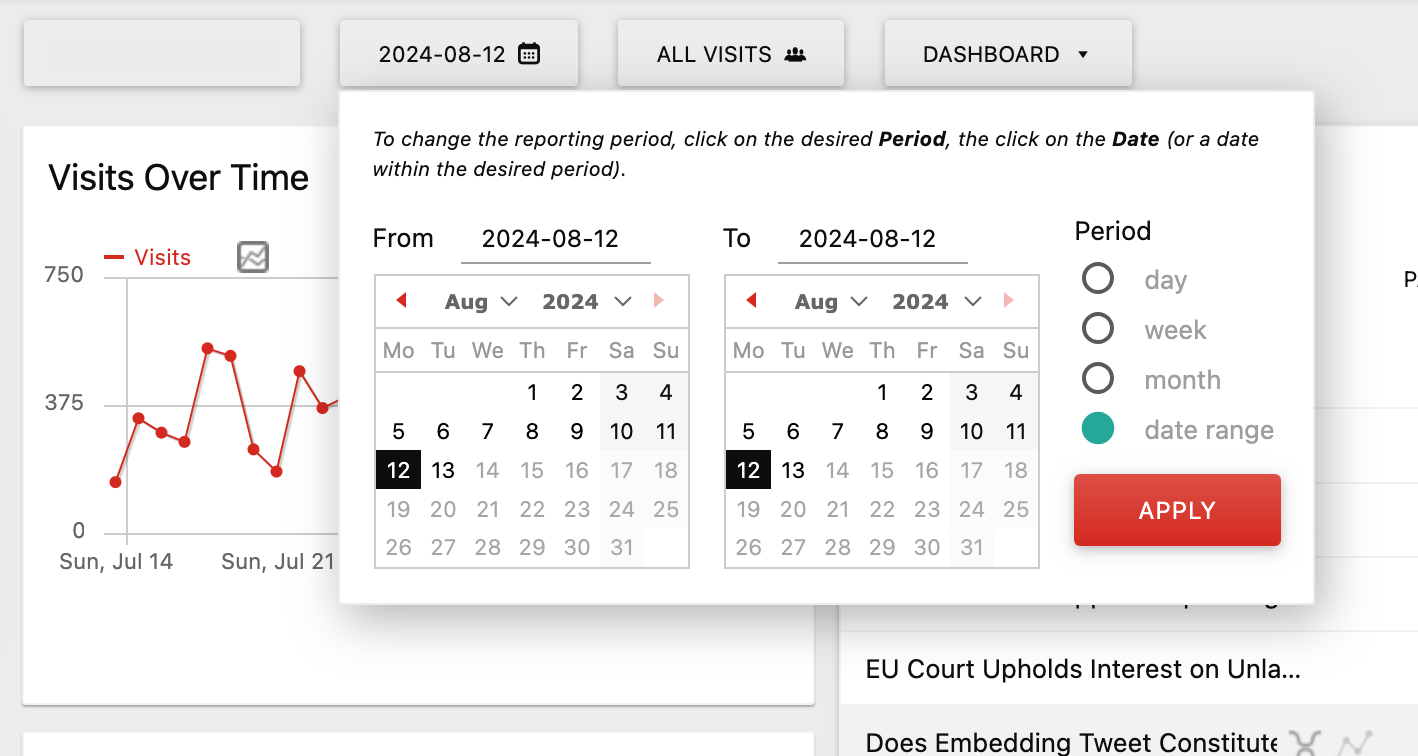
Task: Click the peak data point on Visits chart
Action: (207, 348)
